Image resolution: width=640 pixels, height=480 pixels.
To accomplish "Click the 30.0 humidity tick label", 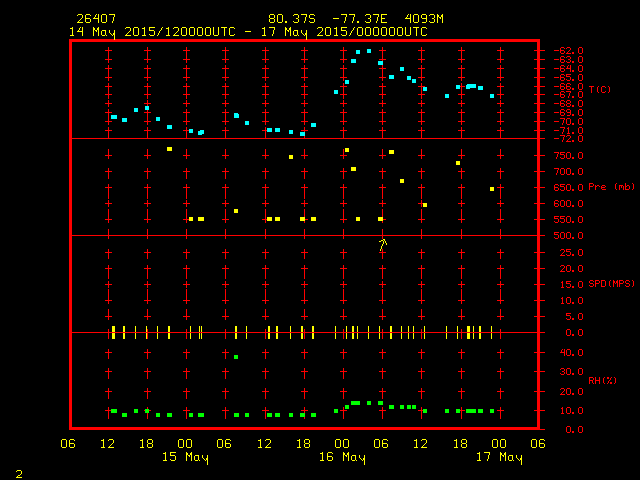I will (571, 372).
